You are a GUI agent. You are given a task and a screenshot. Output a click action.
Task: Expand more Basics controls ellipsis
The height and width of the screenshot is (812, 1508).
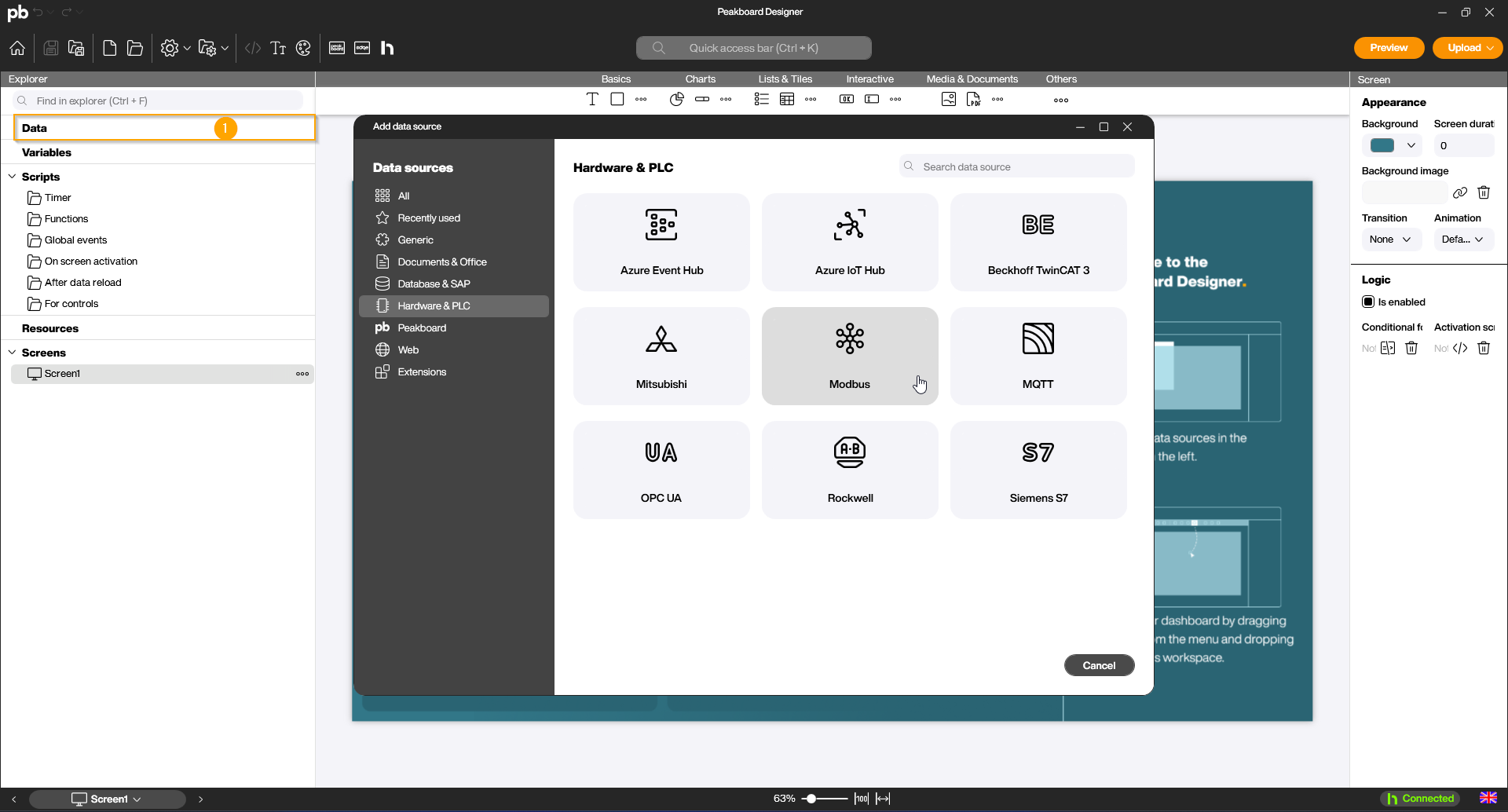tap(641, 99)
